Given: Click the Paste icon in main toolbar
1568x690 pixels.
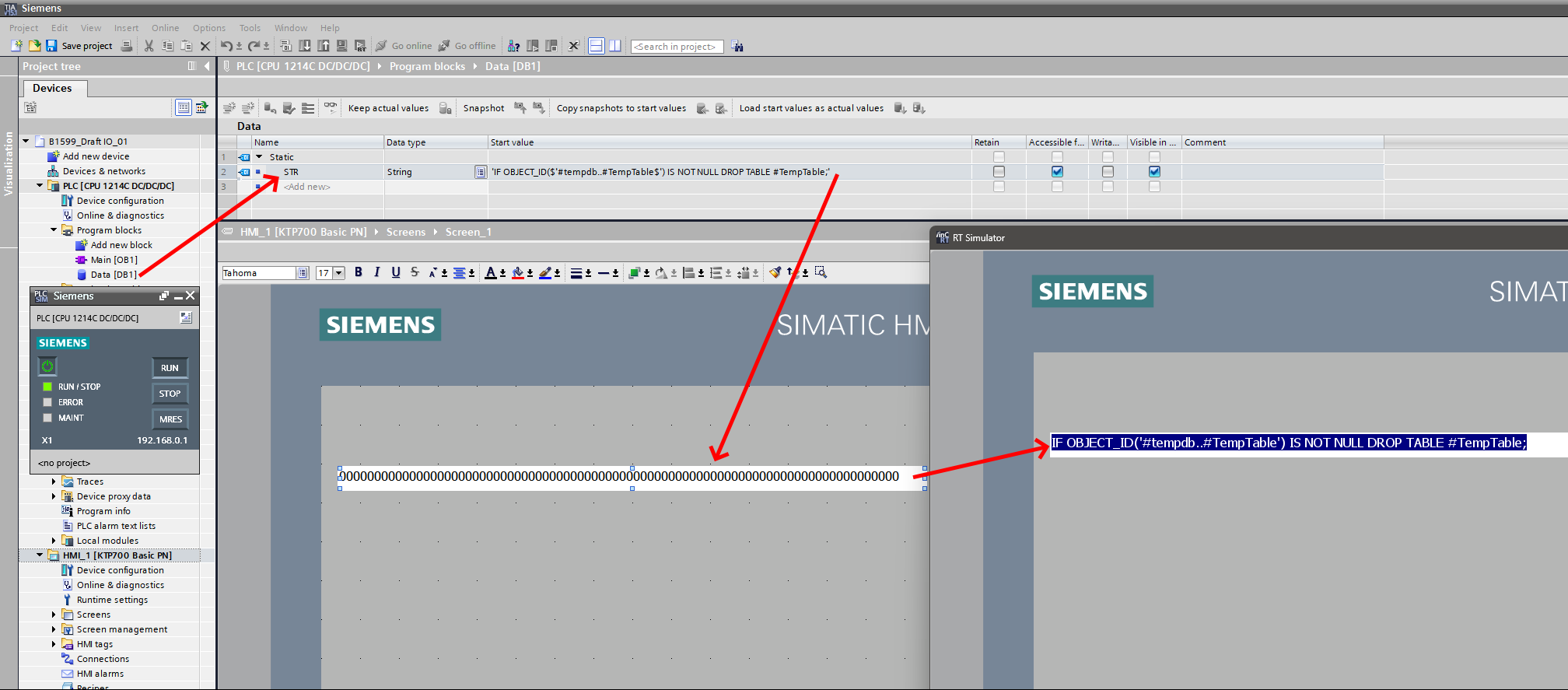Looking at the screenshot, I should 186,46.
